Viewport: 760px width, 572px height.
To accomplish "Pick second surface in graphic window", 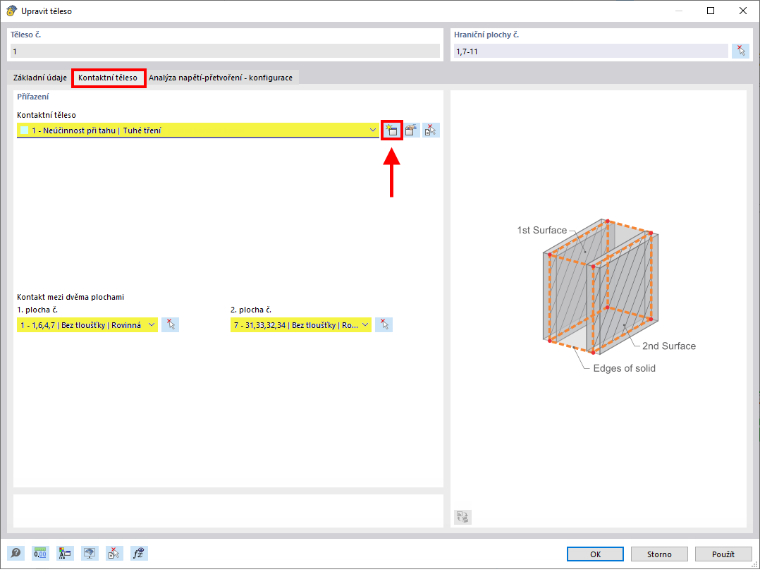I will 384,325.
